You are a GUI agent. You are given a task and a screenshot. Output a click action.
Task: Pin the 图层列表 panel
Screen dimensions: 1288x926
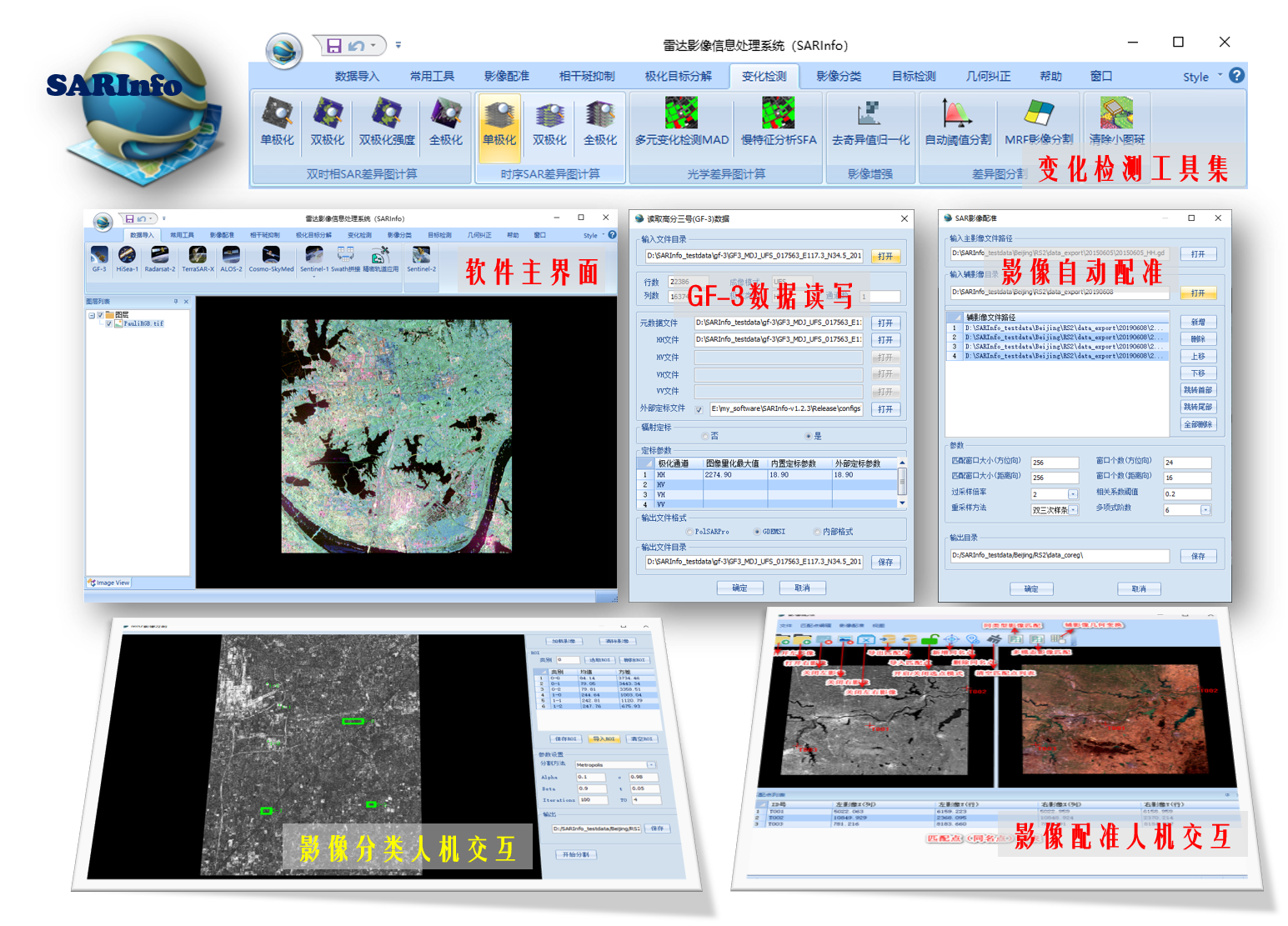175,302
